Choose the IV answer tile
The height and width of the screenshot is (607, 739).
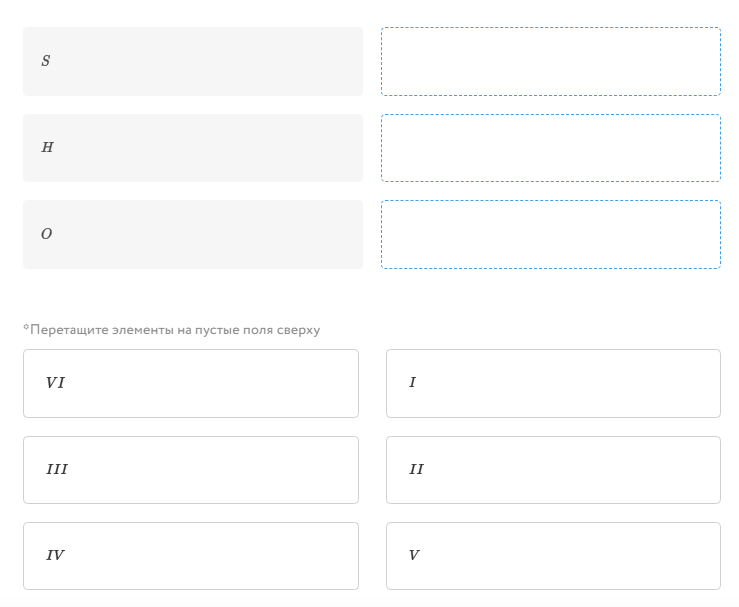190,556
